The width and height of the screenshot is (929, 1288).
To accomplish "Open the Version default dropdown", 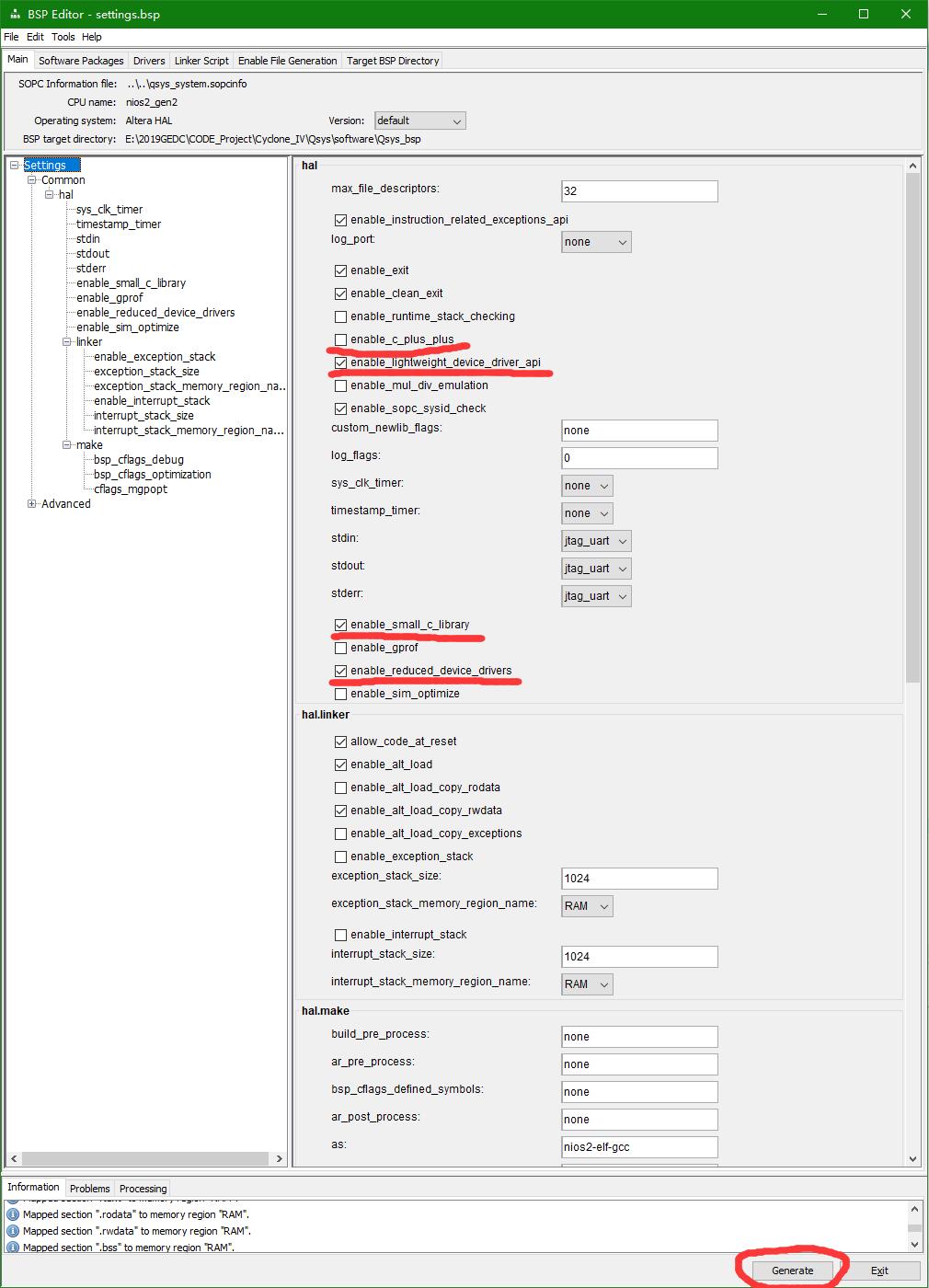I will 420,121.
